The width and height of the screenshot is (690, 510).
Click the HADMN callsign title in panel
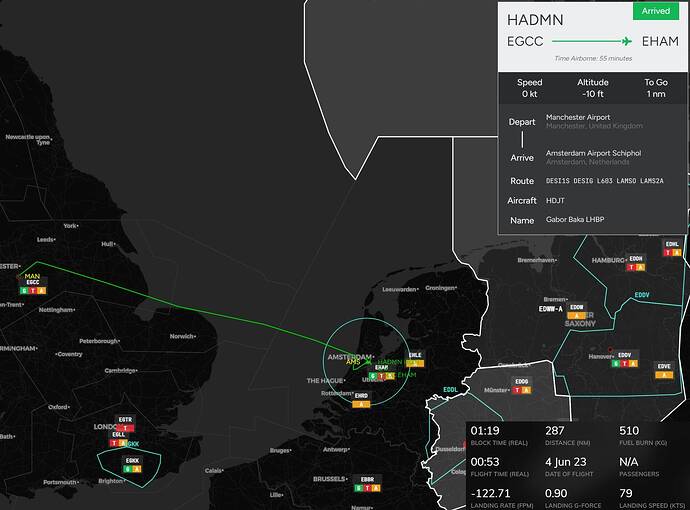click(535, 20)
